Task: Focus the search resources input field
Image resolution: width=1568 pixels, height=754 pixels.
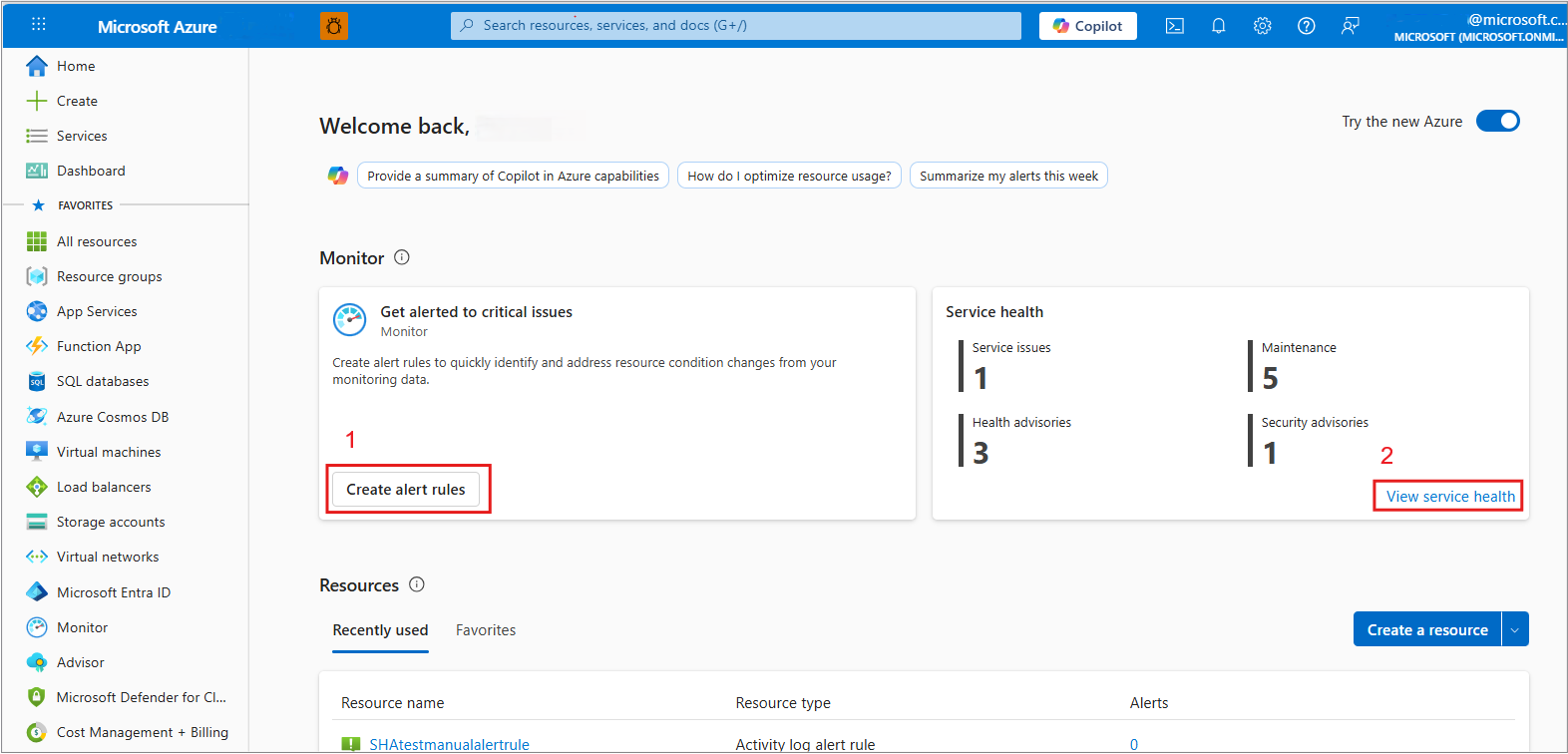Action: coord(736,26)
